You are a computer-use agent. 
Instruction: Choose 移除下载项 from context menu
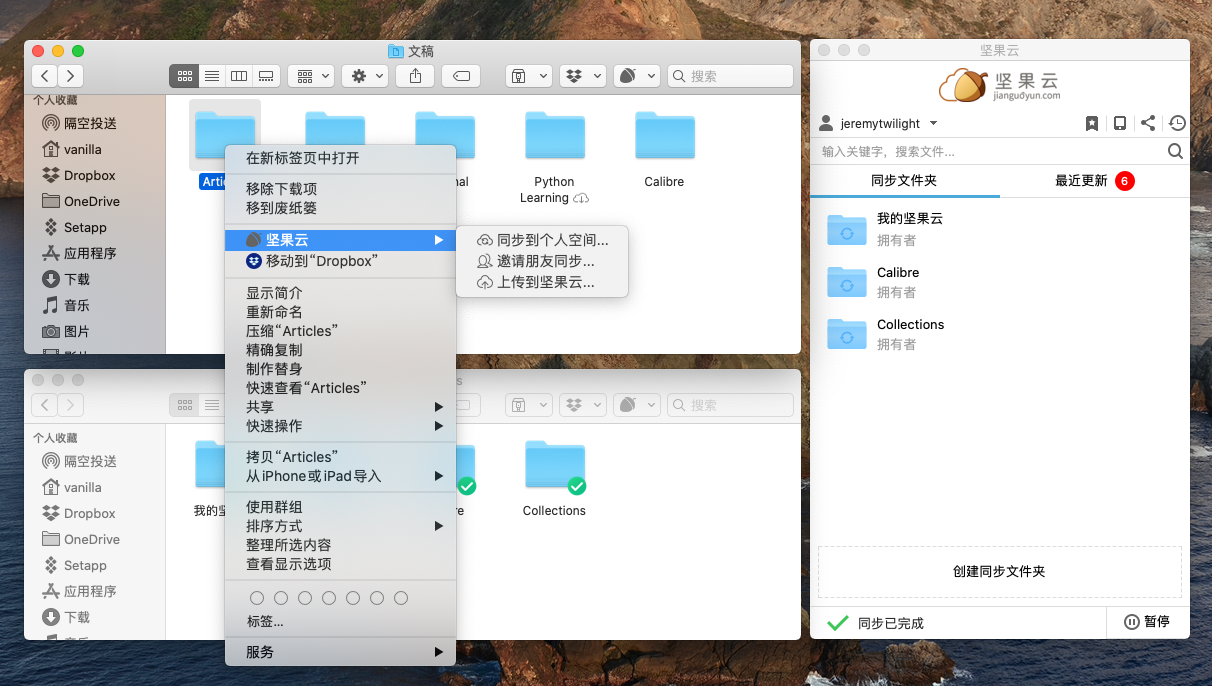click(x=340, y=189)
